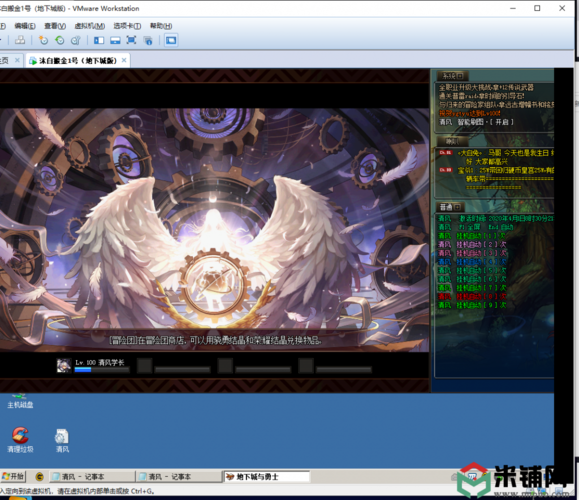Revert the virtual machine to its snapshot
Image resolution: width=579 pixels, height=500 pixels.
[x=59, y=40]
